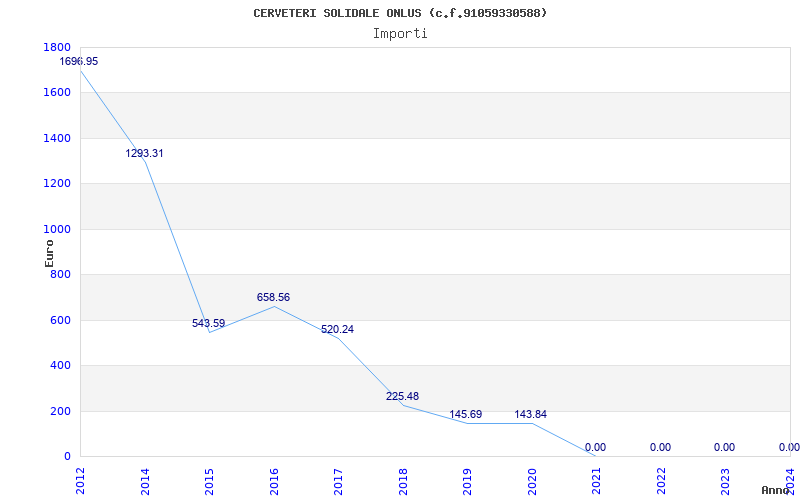Screen dimensions: 800x500
Task: Click x-axis year 2012
Action: coord(80,481)
